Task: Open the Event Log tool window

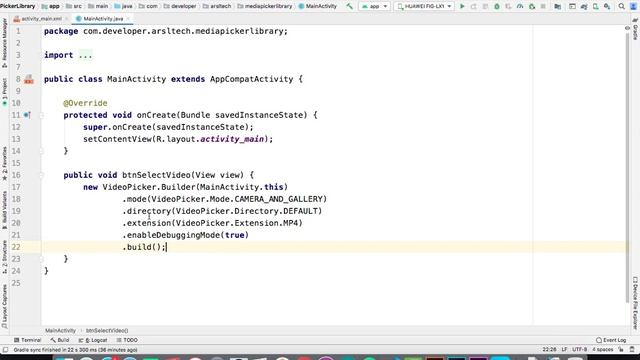Action: (x=611, y=340)
